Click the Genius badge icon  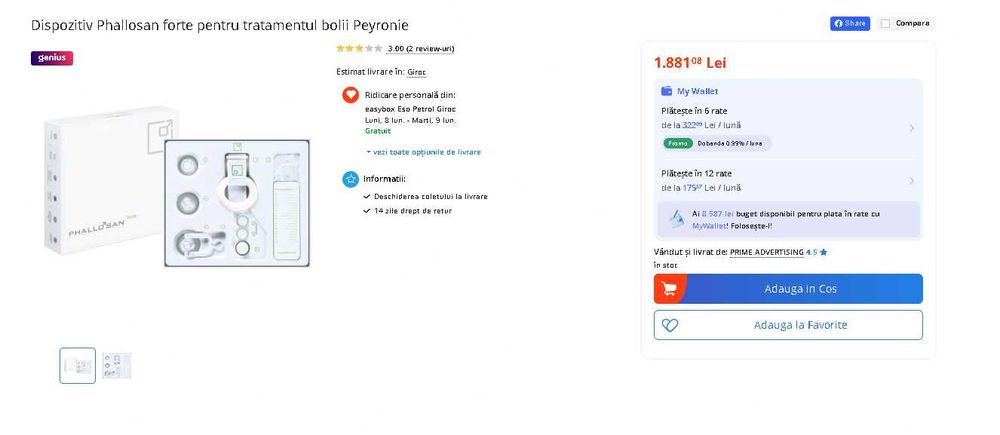[52, 58]
